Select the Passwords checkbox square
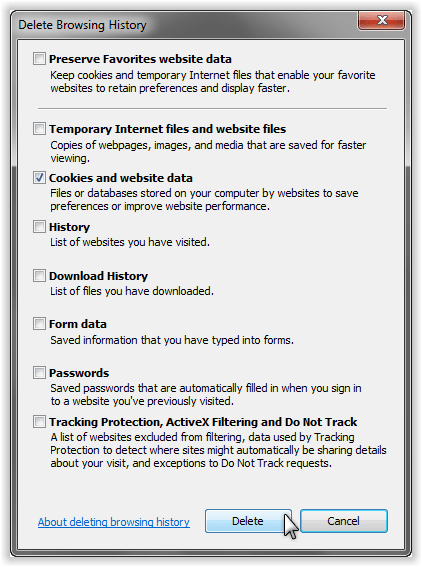Image resolution: width=422 pixels, height=567 pixels. coord(39,372)
